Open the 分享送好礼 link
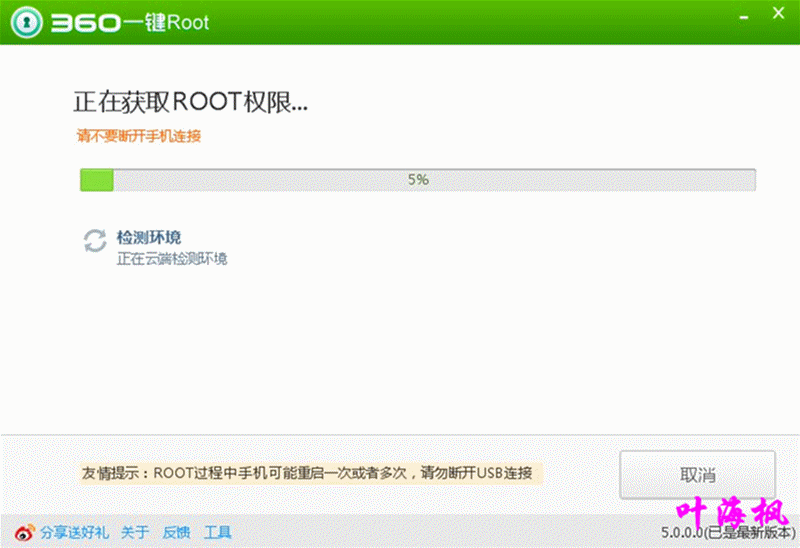The height and width of the screenshot is (548, 800). click(74, 533)
